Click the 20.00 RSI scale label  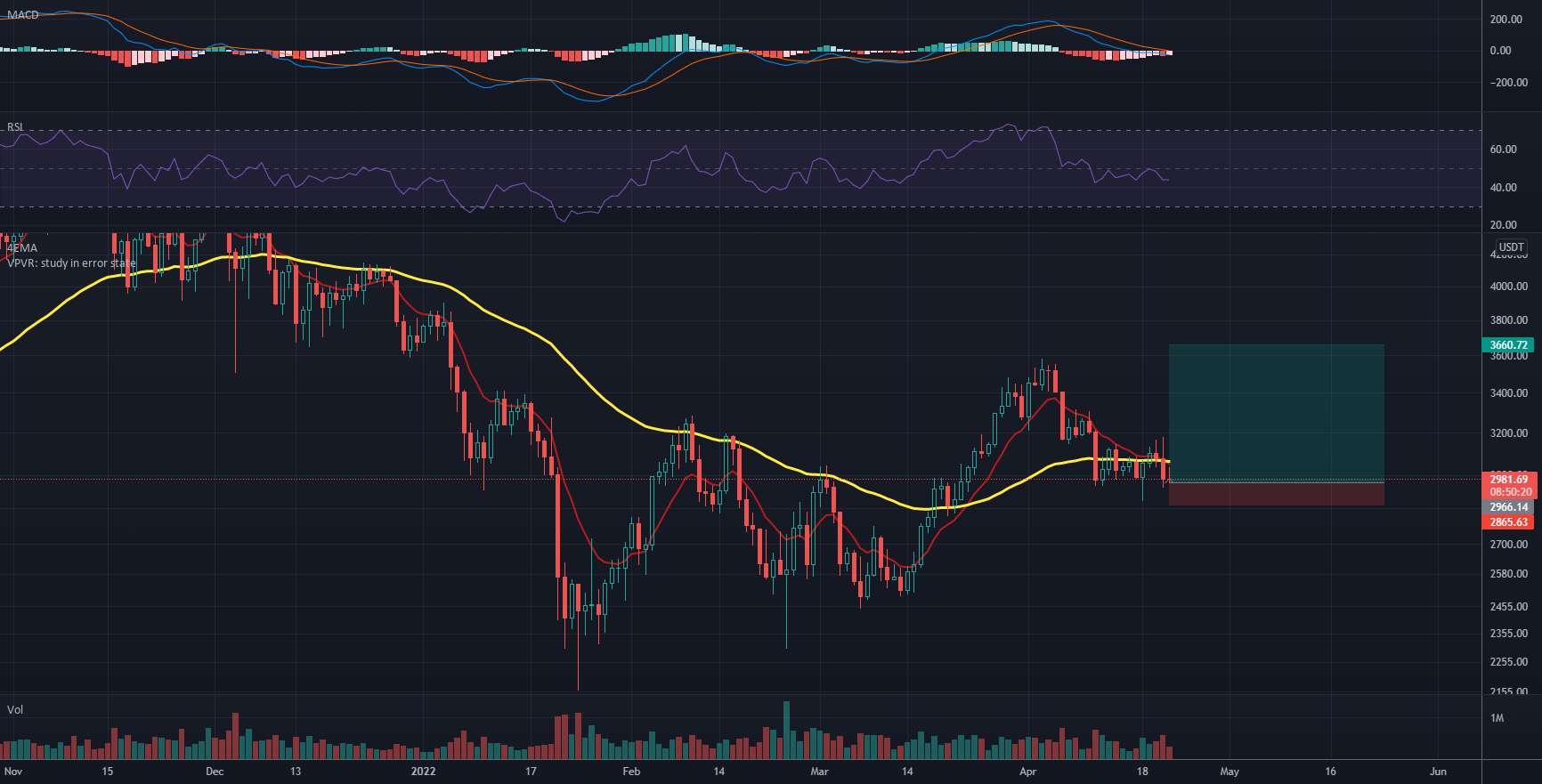pos(1503,225)
